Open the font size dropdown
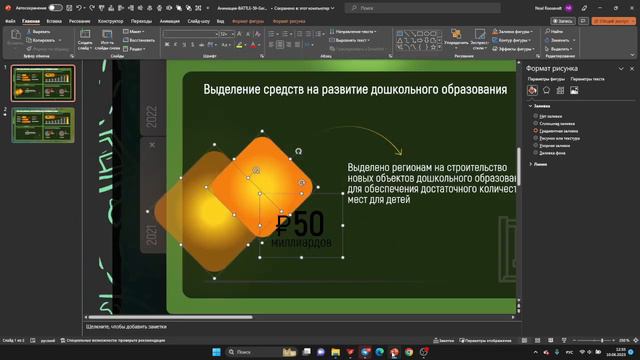The image size is (640, 360). pyautogui.click(x=227, y=34)
